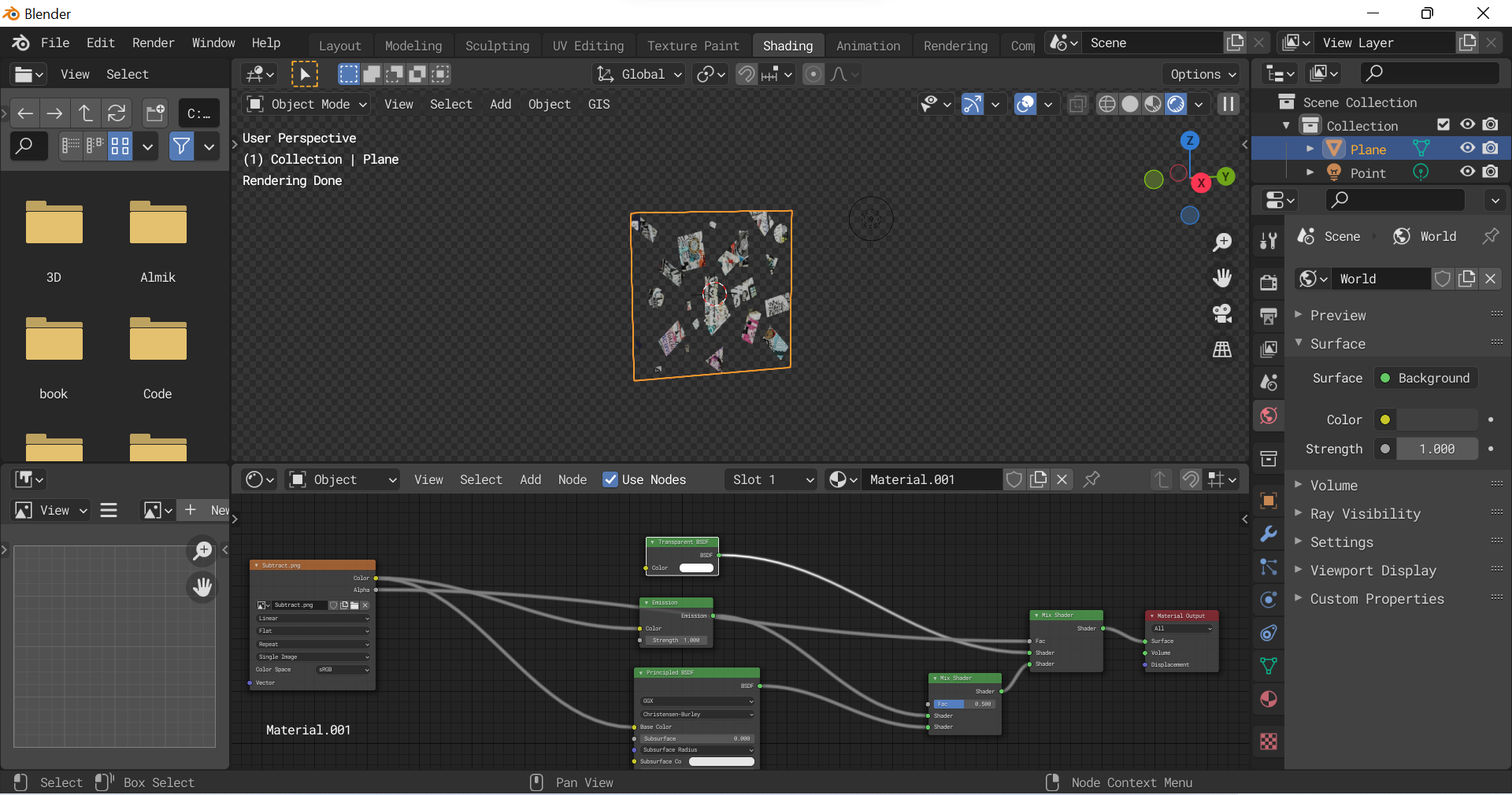Toggle Collection exclude checkbox
The height and width of the screenshot is (795, 1512).
pyautogui.click(x=1443, y=124)
